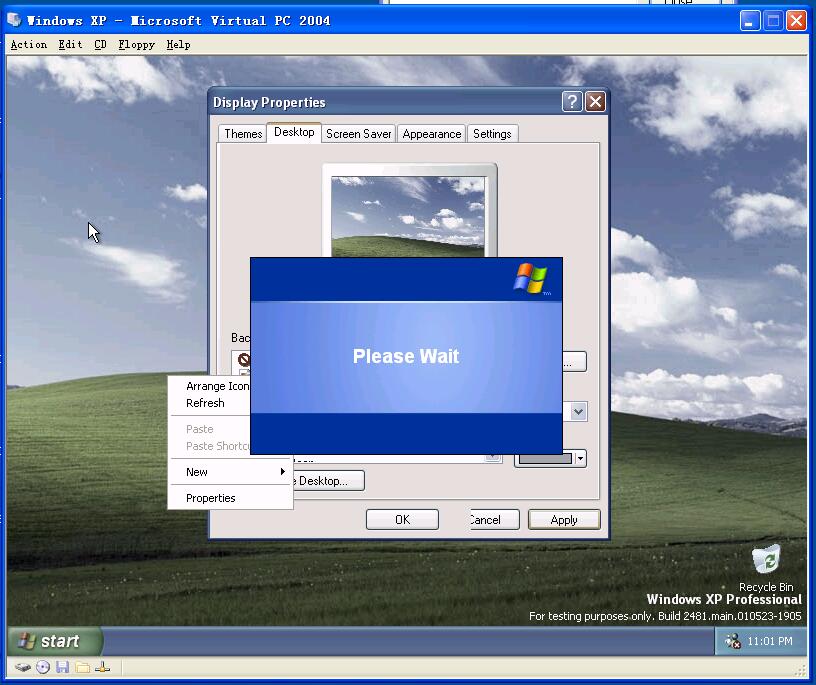Click the network adapter status icon

[x=103, y=667]
